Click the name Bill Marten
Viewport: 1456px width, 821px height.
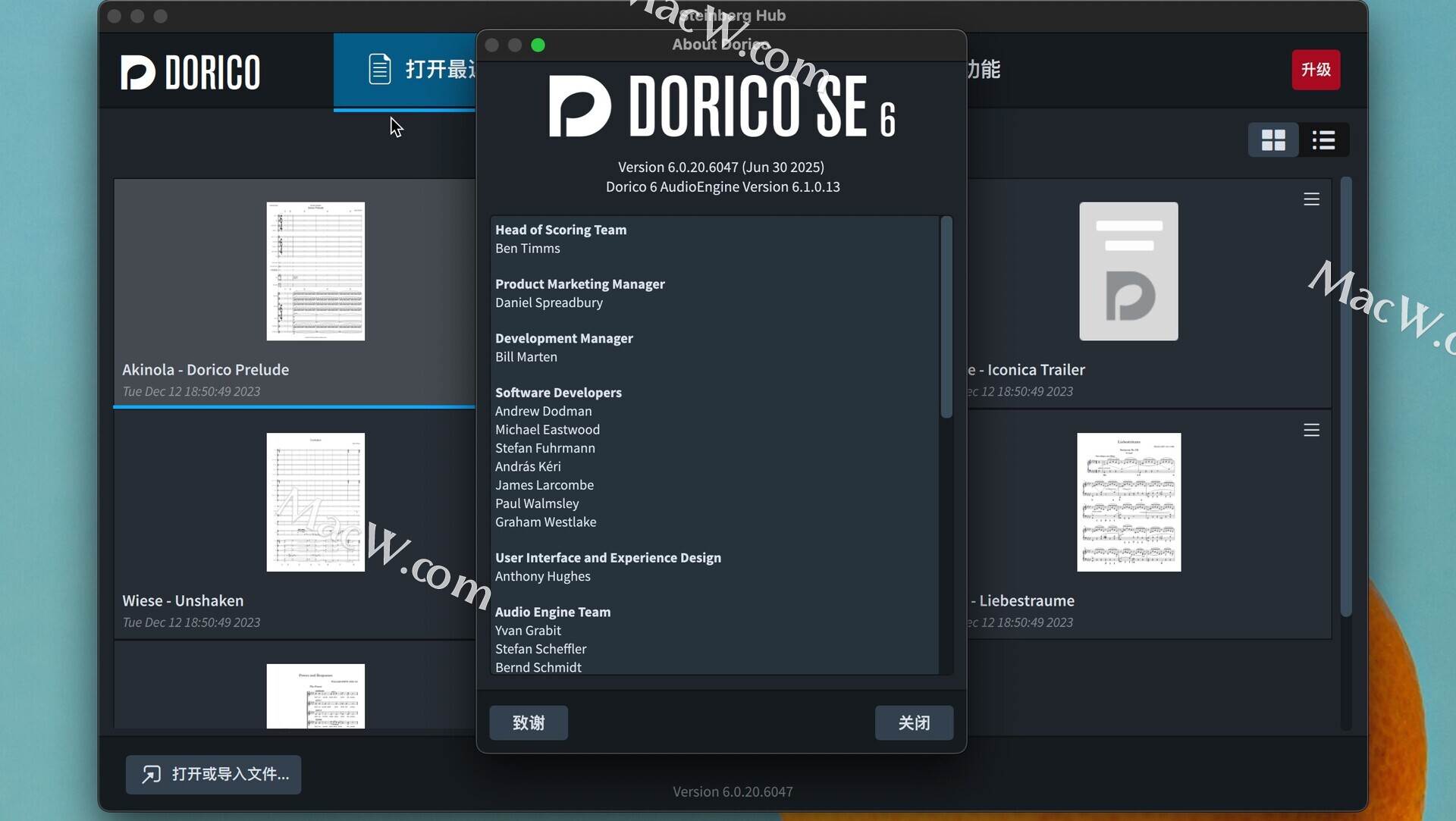point(526,357)
